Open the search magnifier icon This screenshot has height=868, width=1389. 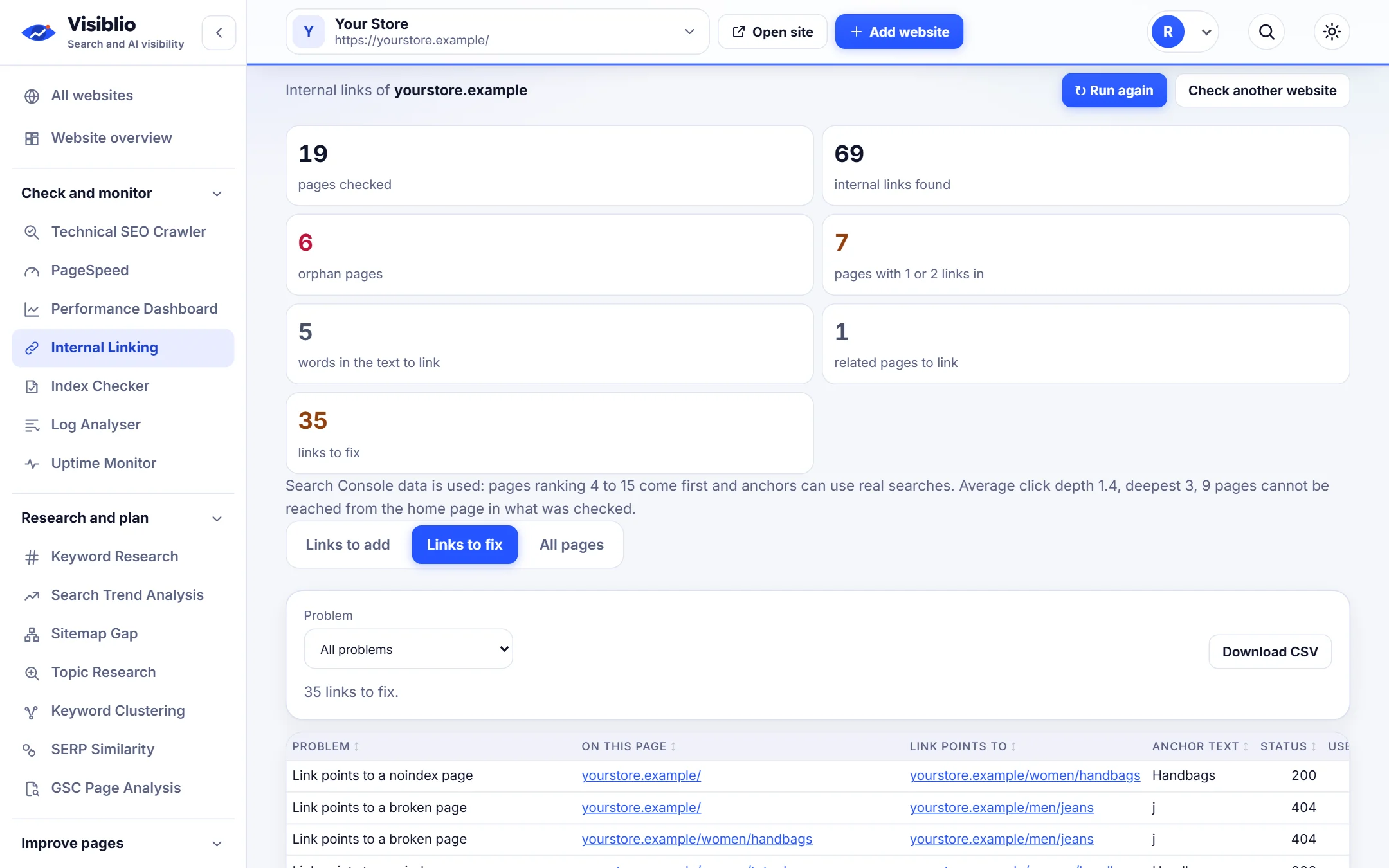pos(1266,32)
